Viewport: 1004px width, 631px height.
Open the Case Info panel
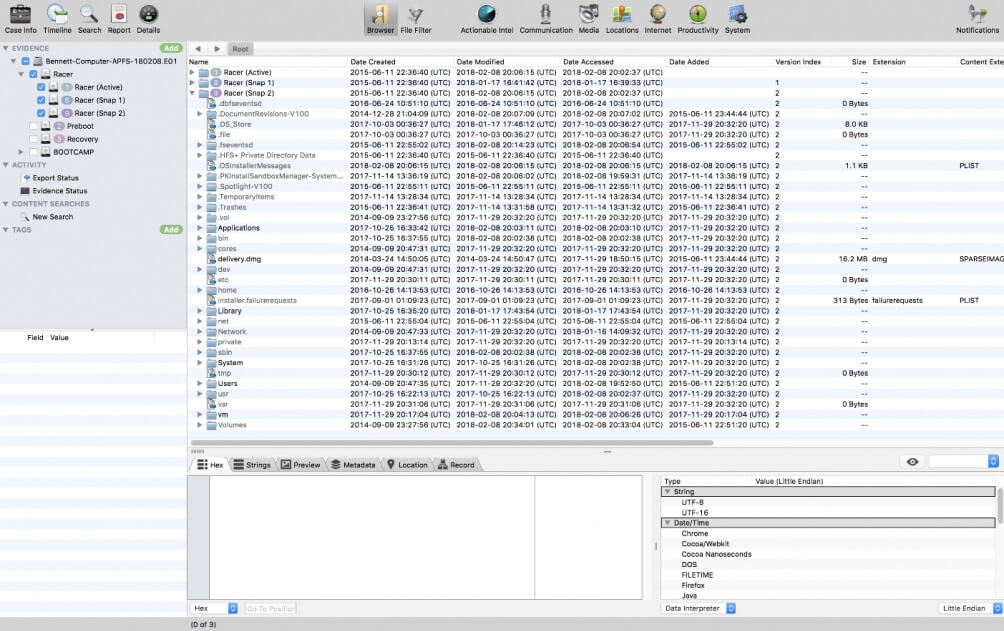[20, 15]
